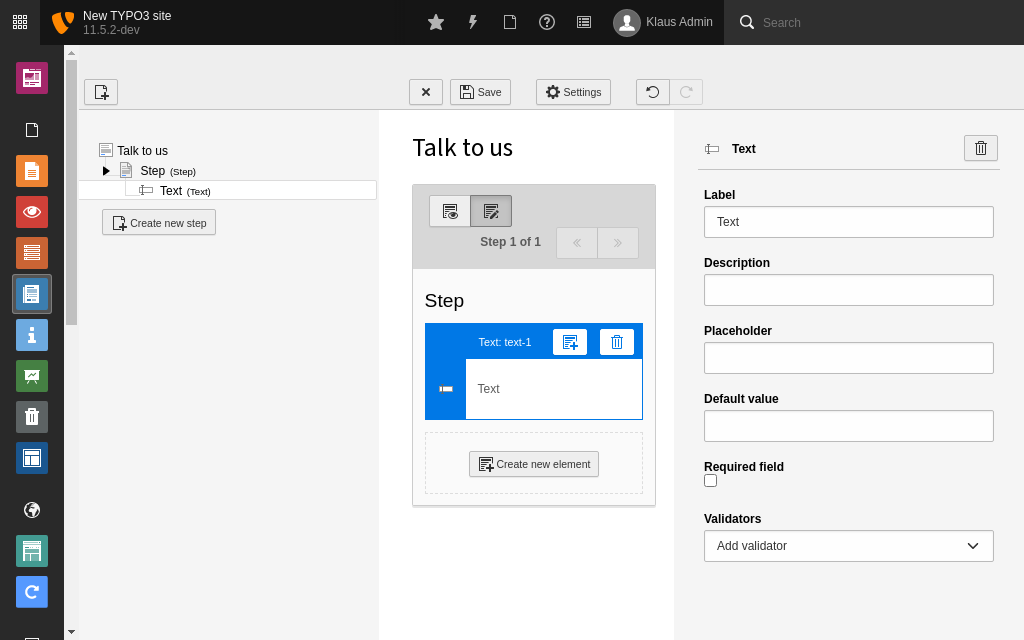
Task: Click the Placeholder input field
Action: [848, 358]
